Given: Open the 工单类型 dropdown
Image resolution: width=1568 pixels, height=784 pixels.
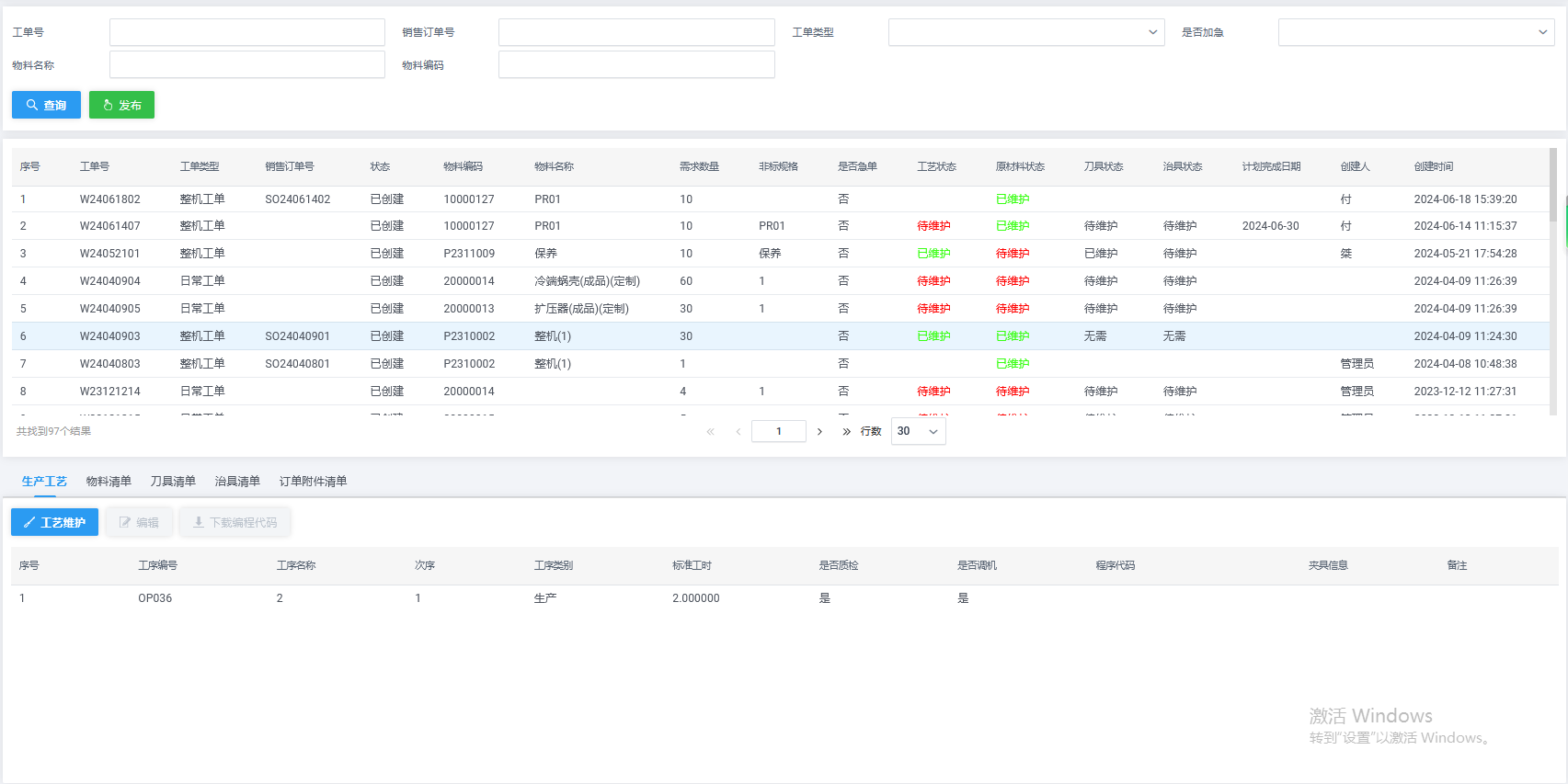Looking at the screenshot, I should 1026,32.
